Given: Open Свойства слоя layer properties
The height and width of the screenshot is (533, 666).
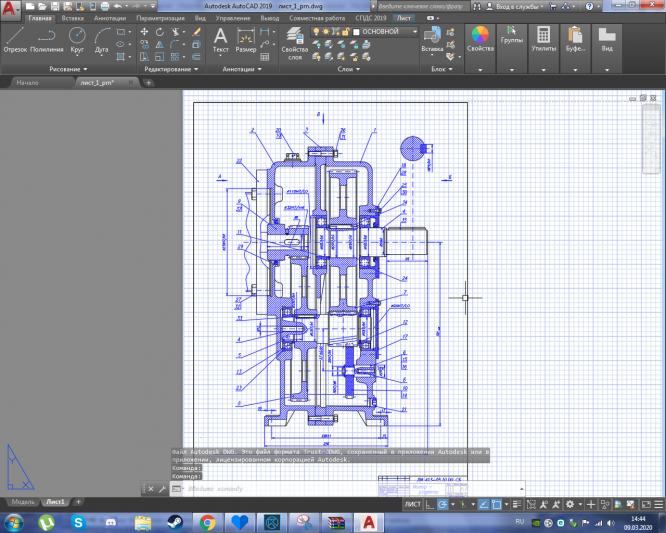Looking at the screenshot, I should [x=295, y=39].
